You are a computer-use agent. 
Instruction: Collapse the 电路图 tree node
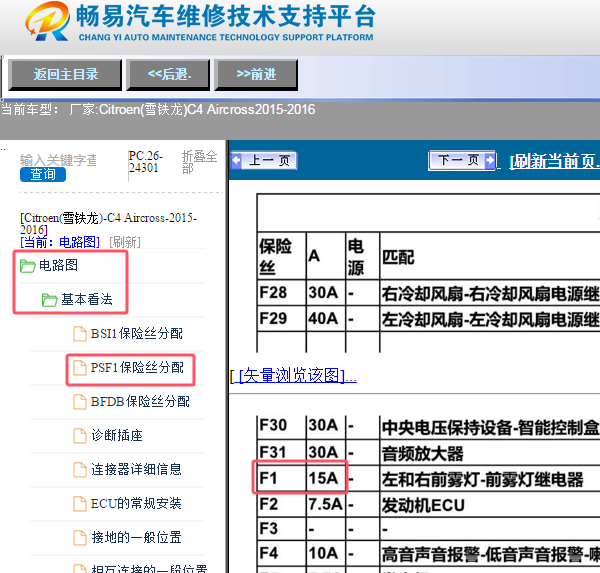(58, 265)
